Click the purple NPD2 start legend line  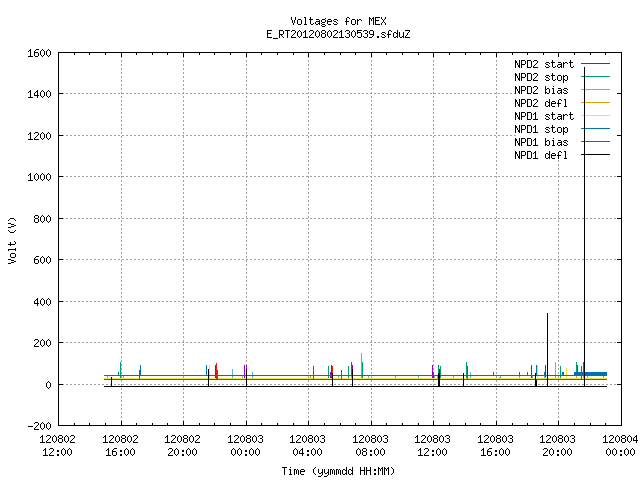(595, 64)
